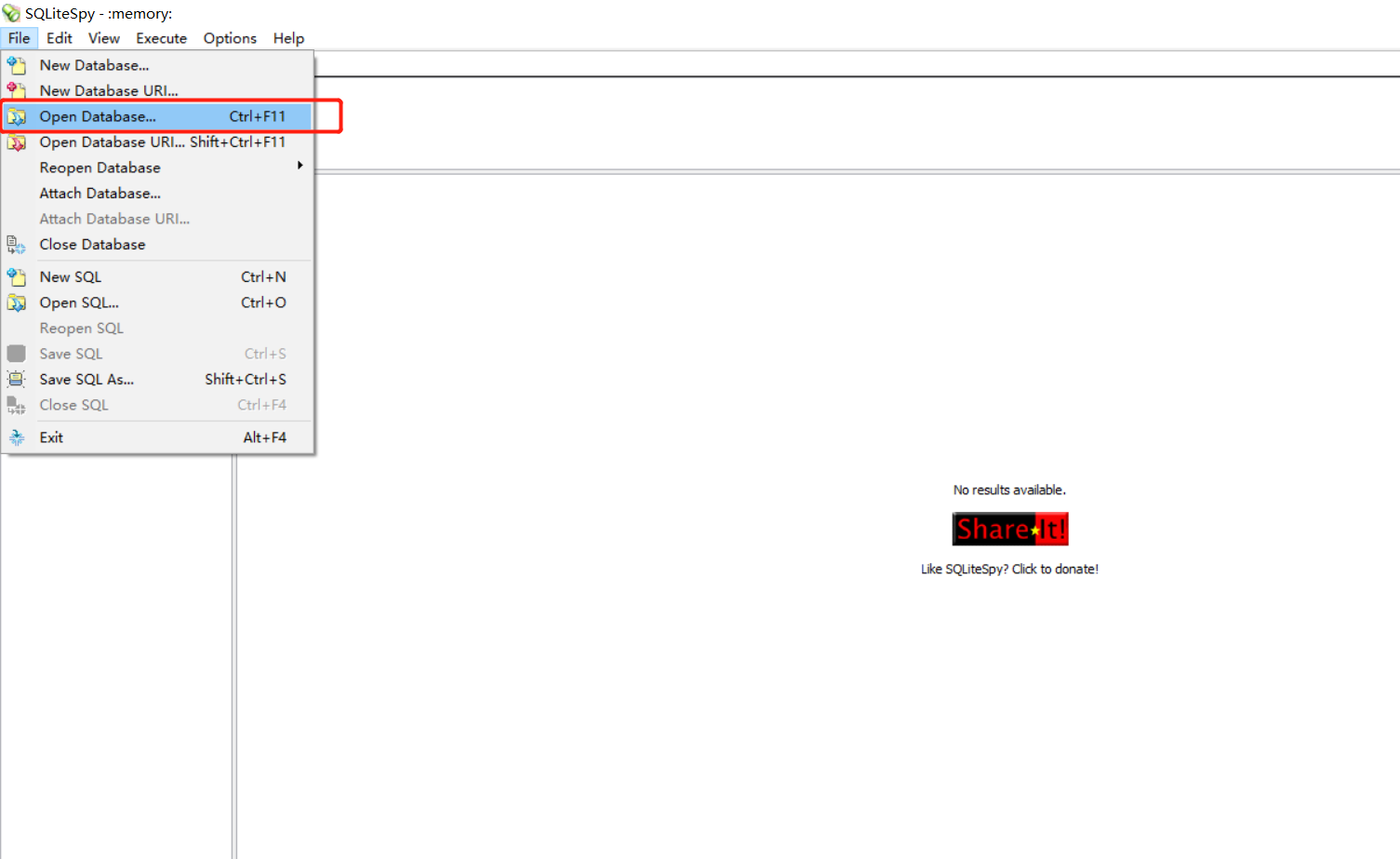Viewport: 1400px width, 859px height.
Task: Choose Attach Database entry
Action: [x=100, y=193]
